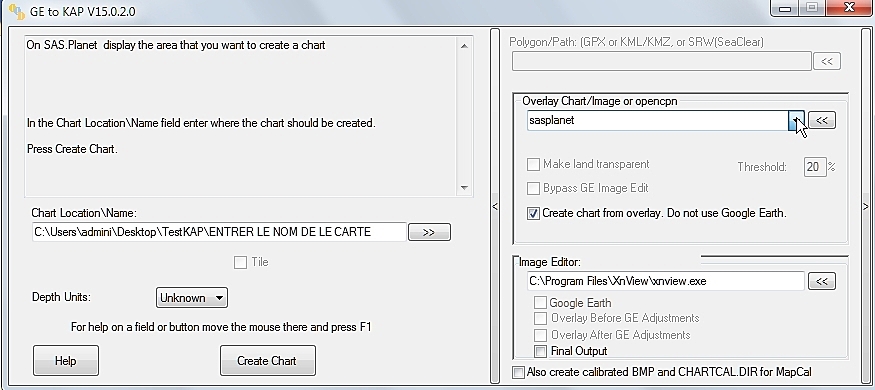This screenshot has height=390, width=875.
Task: Click into the Chart Location\Name text field
Action: point(219,232)
